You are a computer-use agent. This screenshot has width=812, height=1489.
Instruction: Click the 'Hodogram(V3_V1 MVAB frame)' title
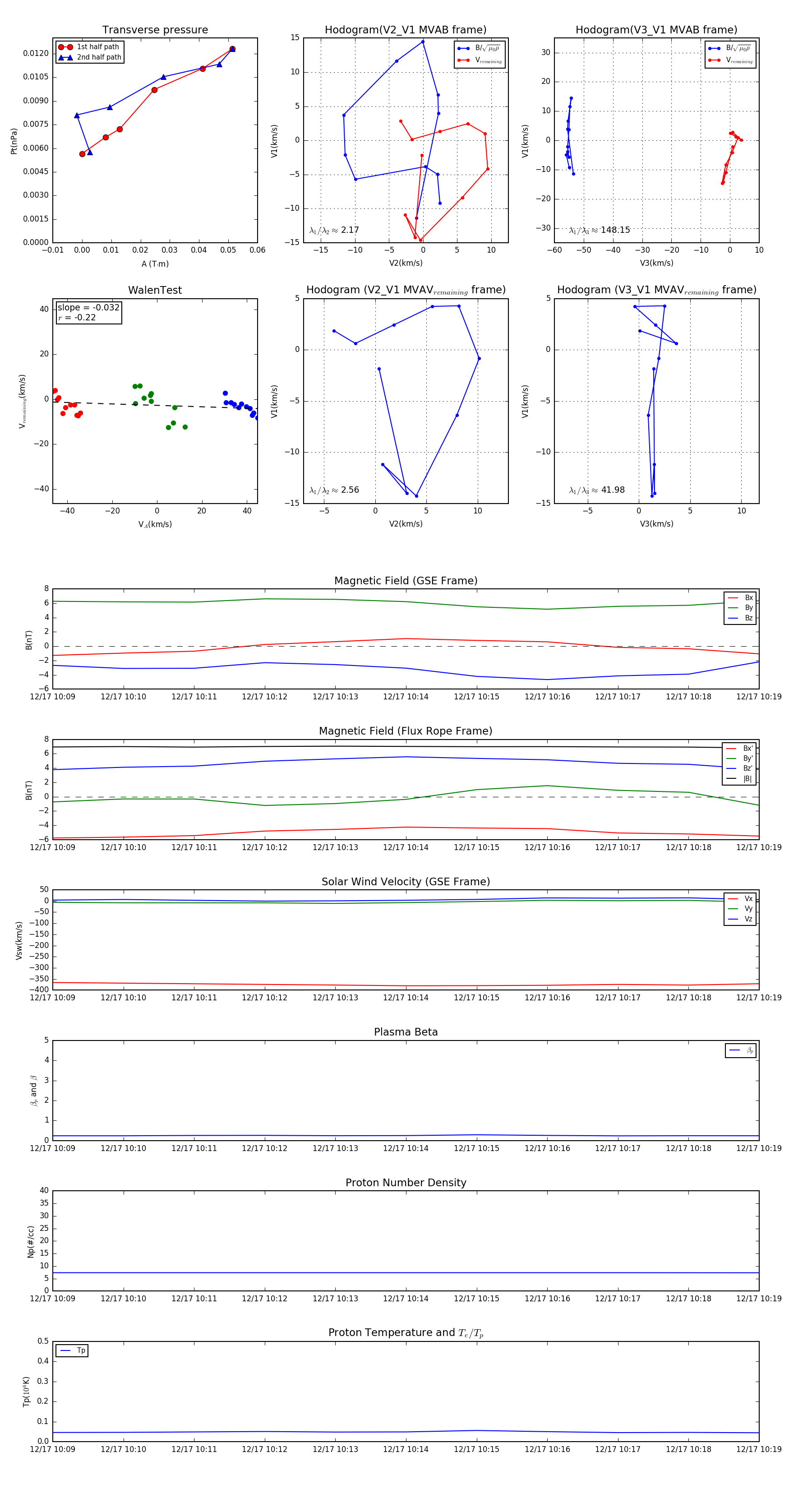tap(656, 30)
